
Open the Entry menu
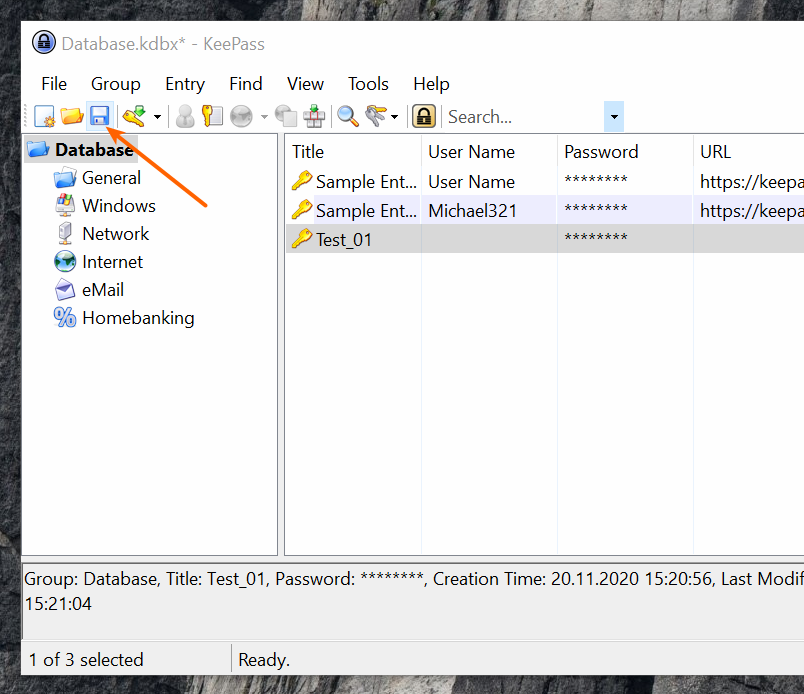185,84
